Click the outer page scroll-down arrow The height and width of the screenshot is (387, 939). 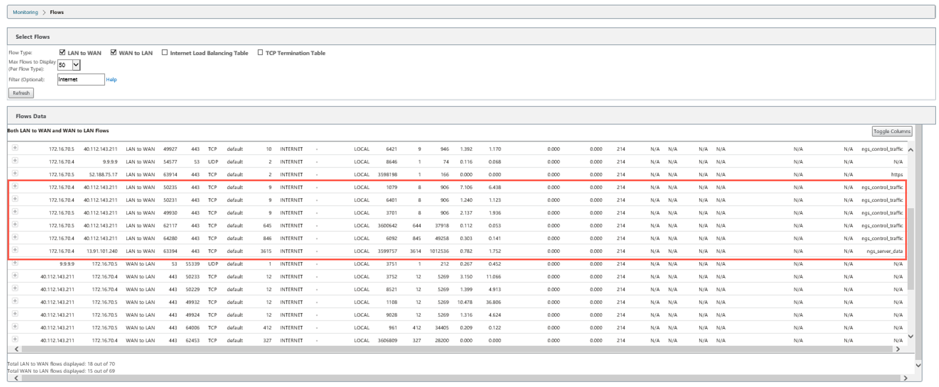(x=920, y=364)
